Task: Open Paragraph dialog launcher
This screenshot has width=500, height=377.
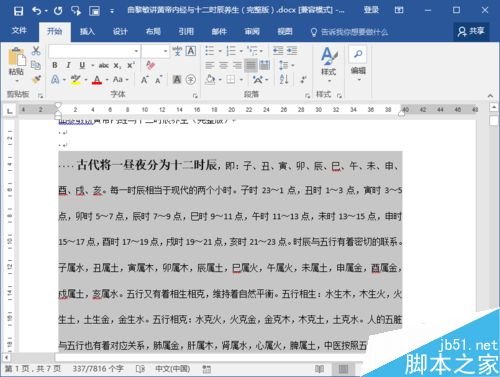Action: [x=307, y=96]
